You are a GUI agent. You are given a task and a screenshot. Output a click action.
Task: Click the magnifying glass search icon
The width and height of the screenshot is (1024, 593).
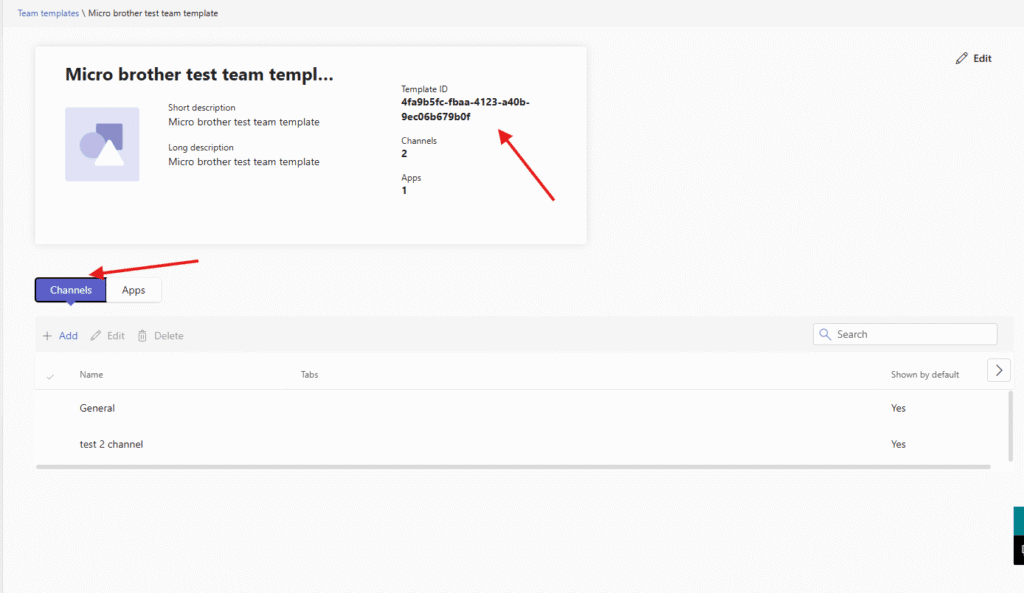(x=826, y=334)
